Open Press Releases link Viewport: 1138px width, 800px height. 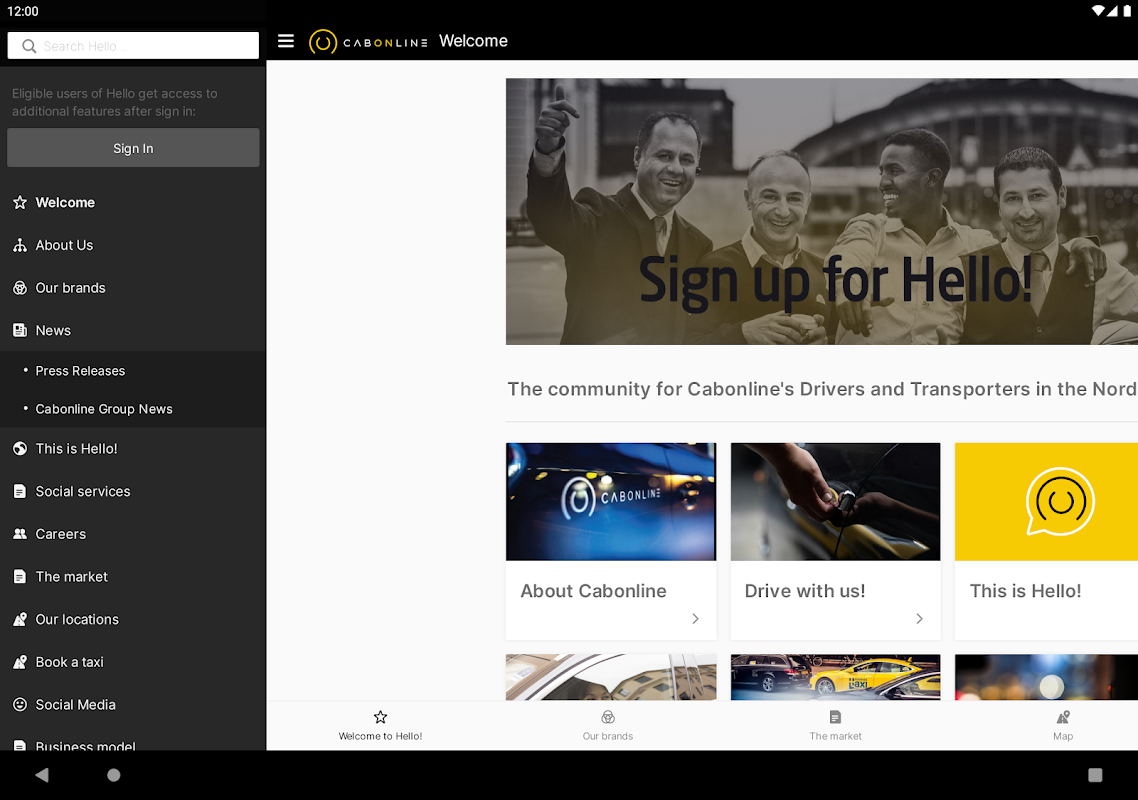[81, 371]
